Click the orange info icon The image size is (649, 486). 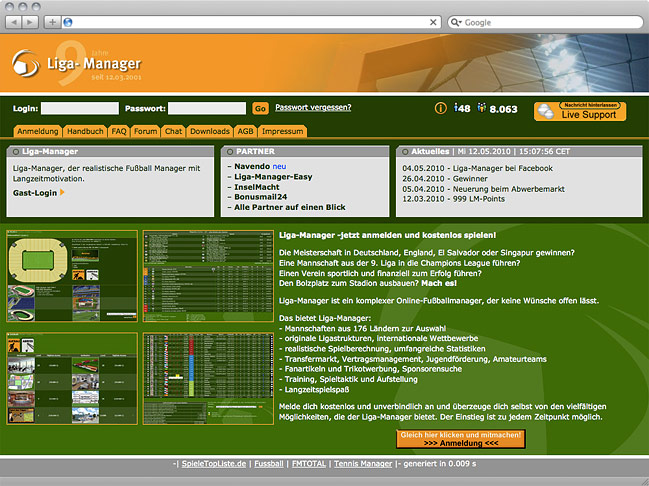(x=440, y=108)
